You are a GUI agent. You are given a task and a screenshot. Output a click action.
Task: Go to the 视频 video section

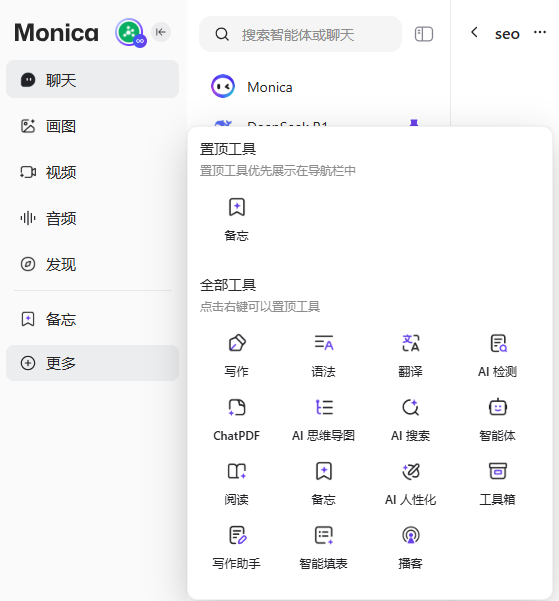[92, 172]
